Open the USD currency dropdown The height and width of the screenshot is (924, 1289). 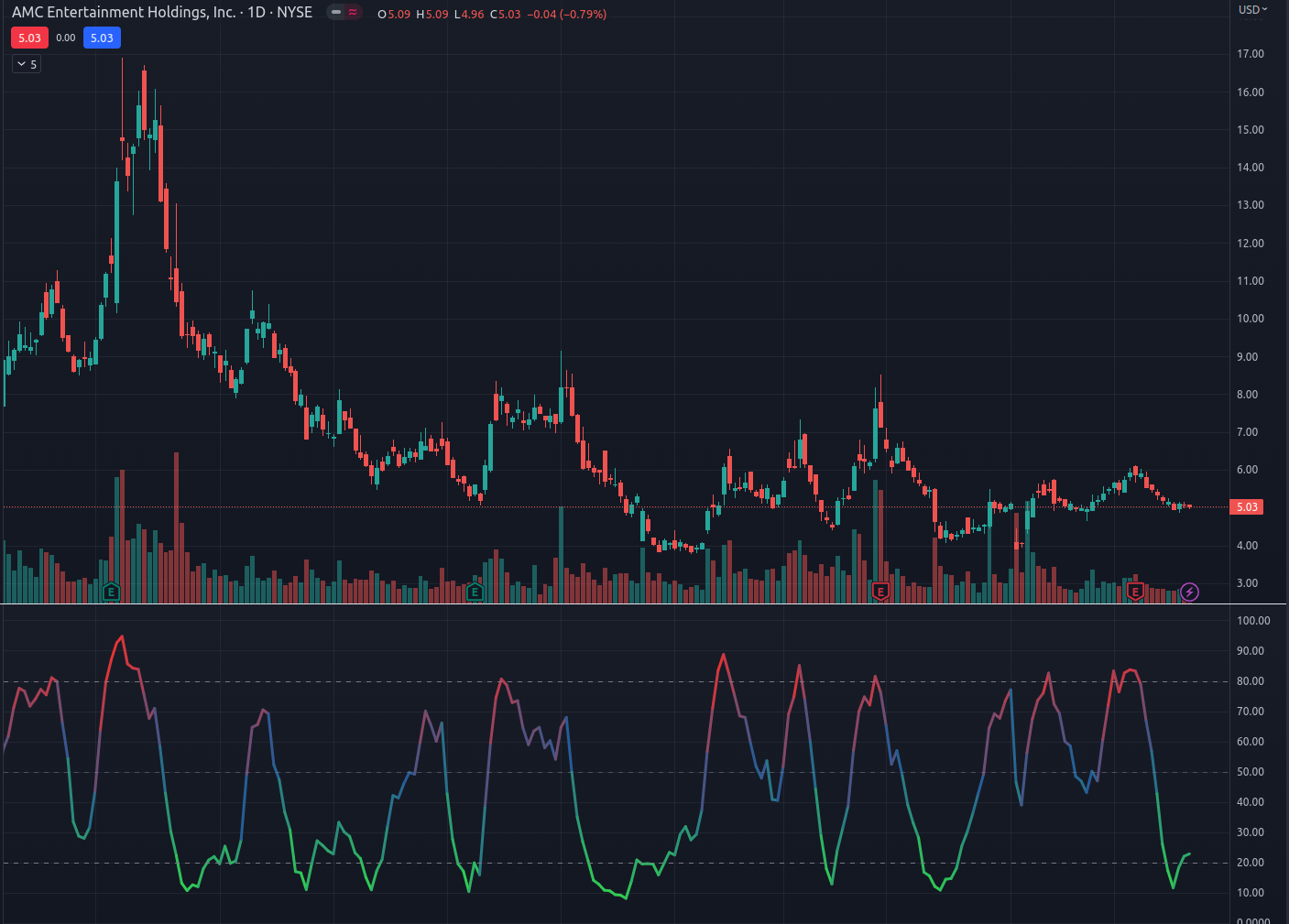(x=1253, y=9)
